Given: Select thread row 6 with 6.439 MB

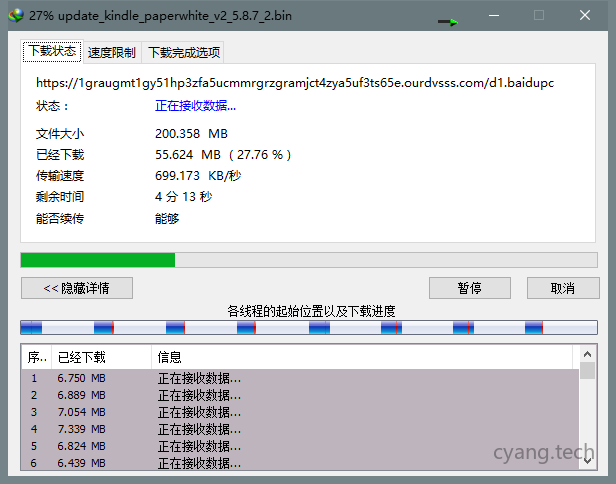Looking at the screenshot, I should click(300, 462).
